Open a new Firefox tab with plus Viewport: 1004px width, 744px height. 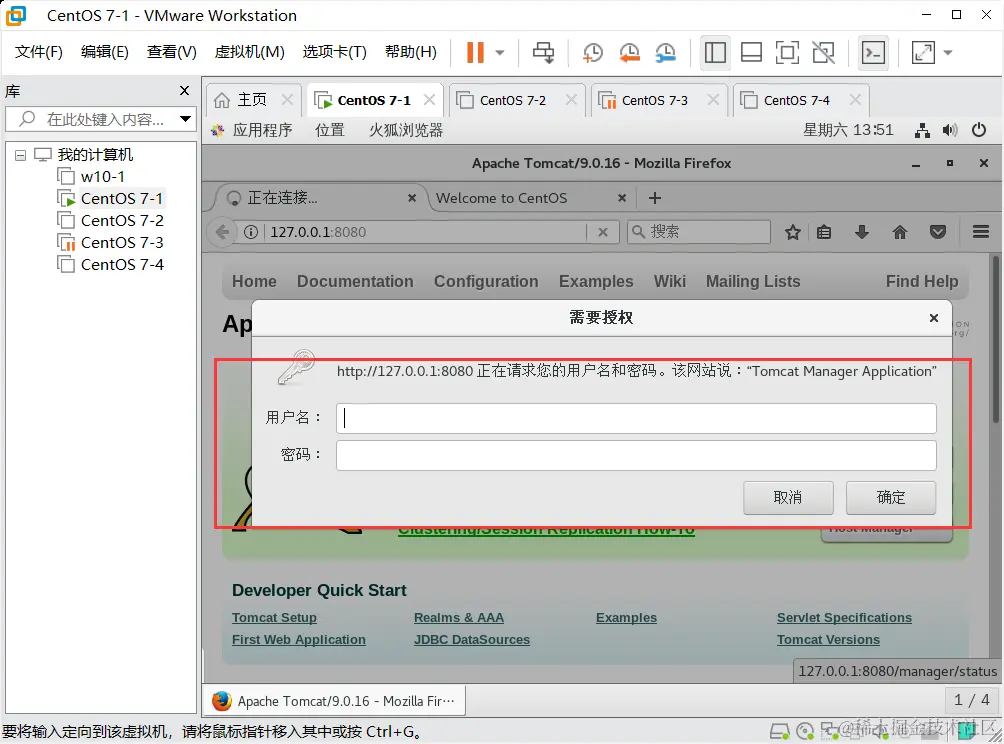click(654, 198)
